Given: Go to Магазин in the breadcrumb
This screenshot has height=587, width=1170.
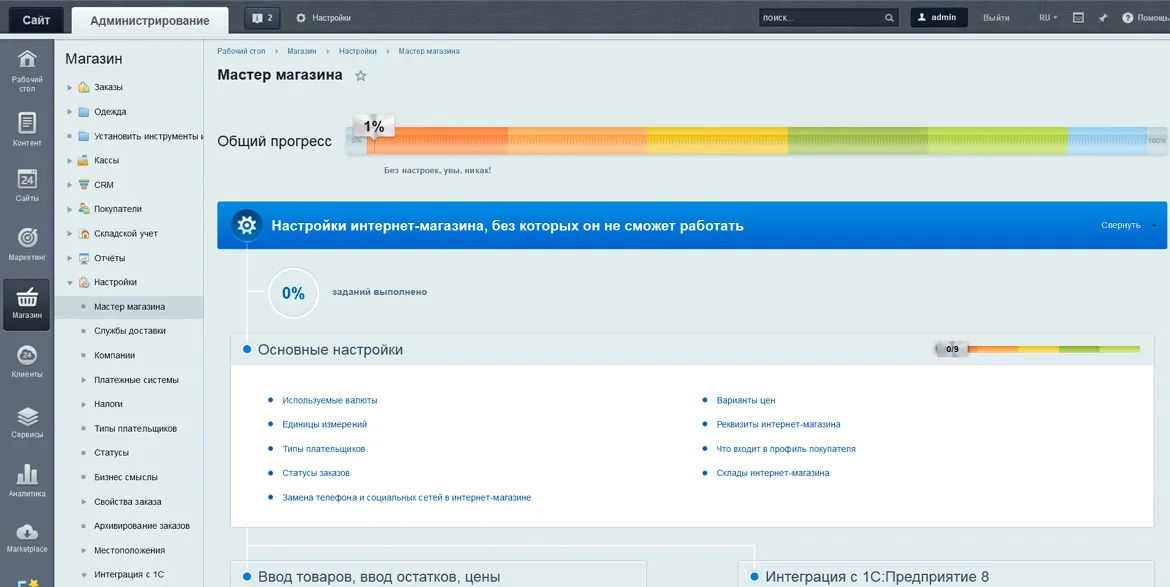Looking at the screenshot, I should coord(302,51).
